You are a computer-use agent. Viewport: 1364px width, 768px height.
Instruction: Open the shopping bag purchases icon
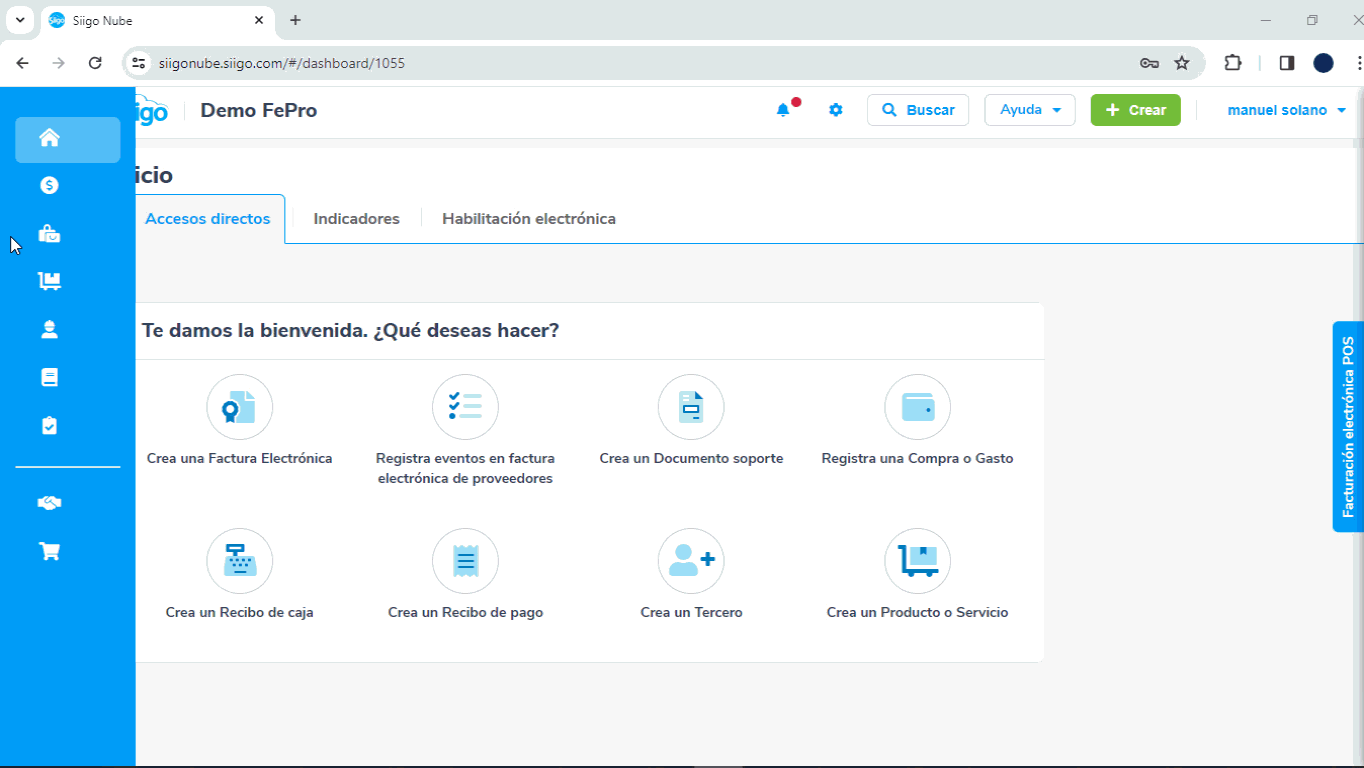click(49, 233)
